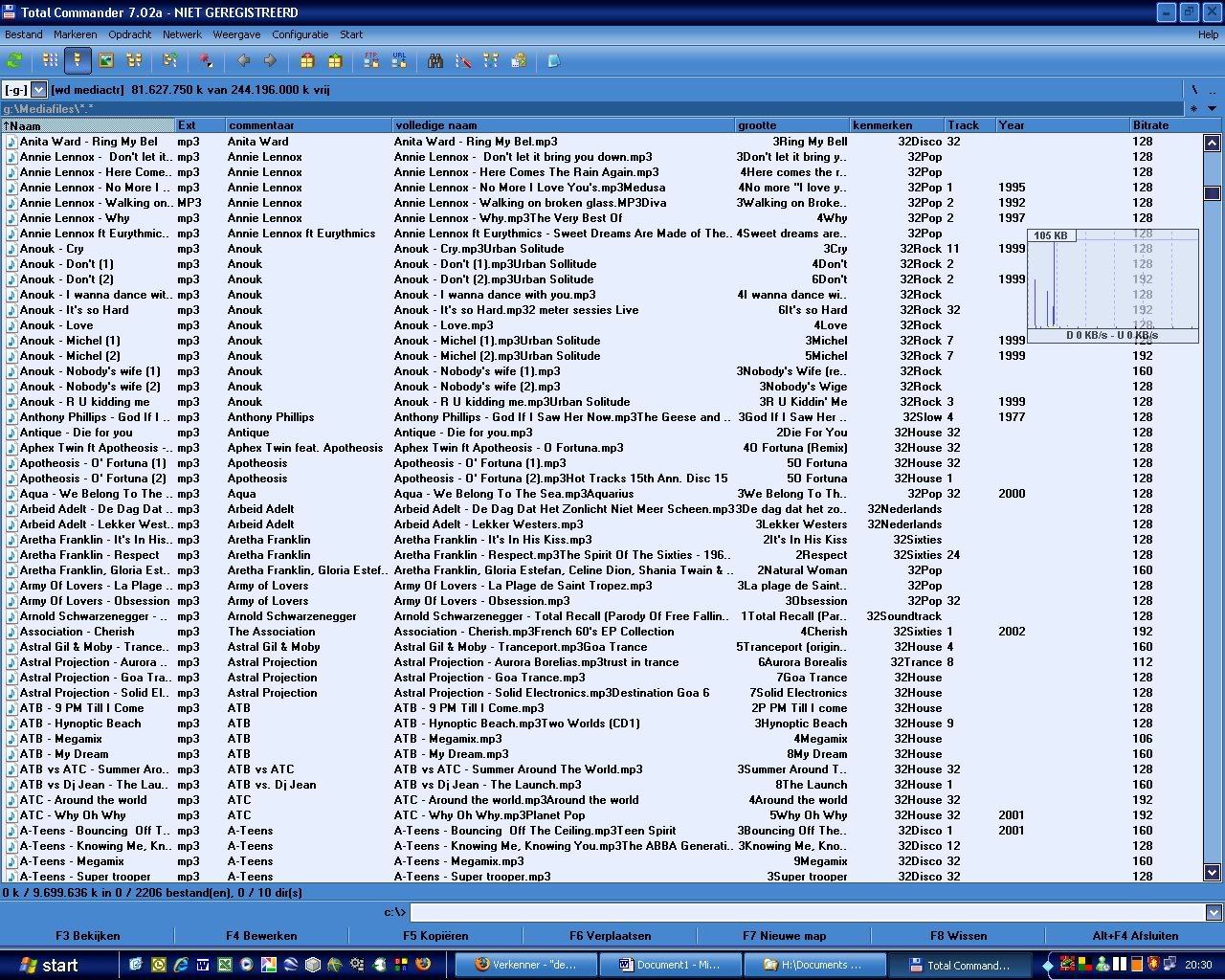
Task: Sort by Ext column header
Action: click(x=200, y=125)
